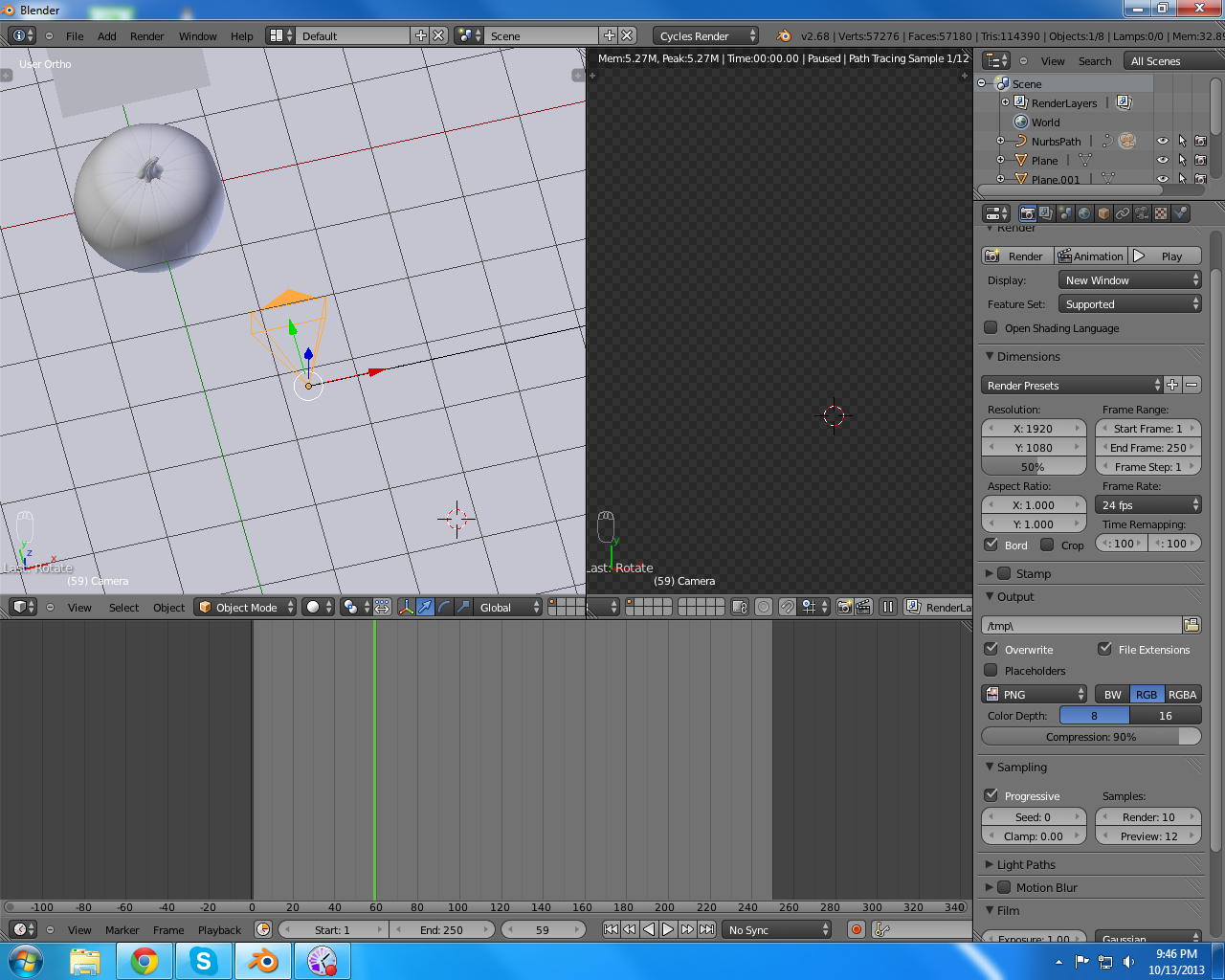1225x980 pixels.
Task: Open the Object properties cube icon
Action: coord(1103,213)
